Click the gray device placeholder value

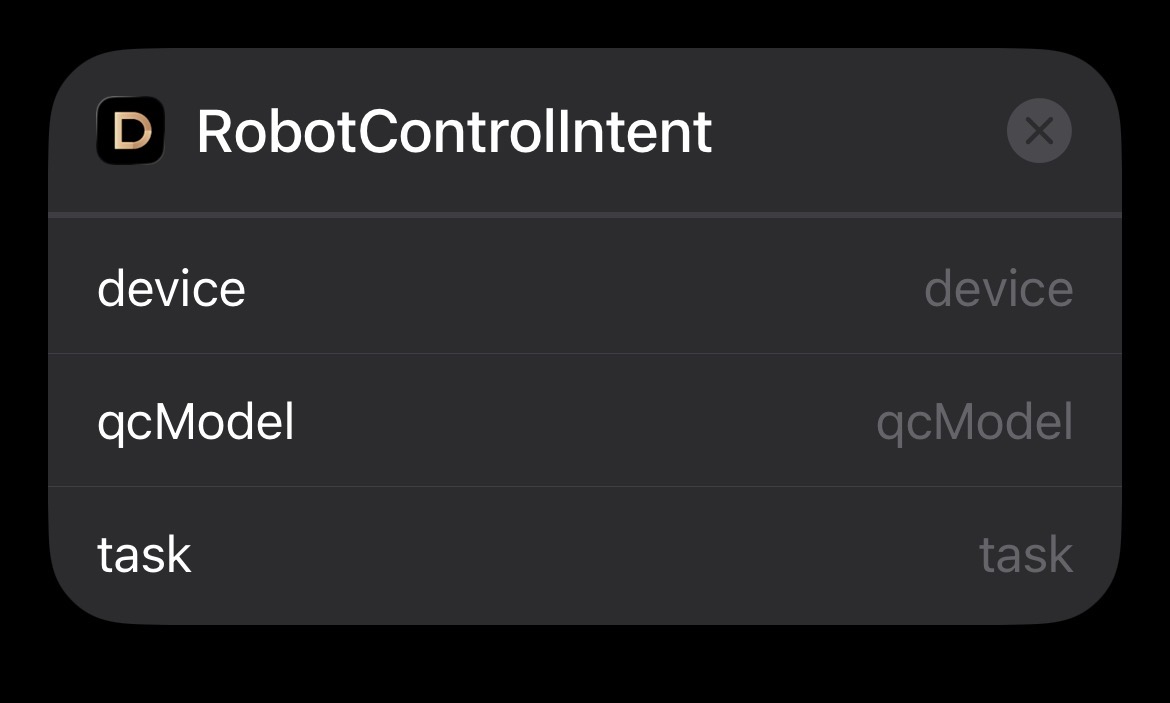click(x=998, y=289)
